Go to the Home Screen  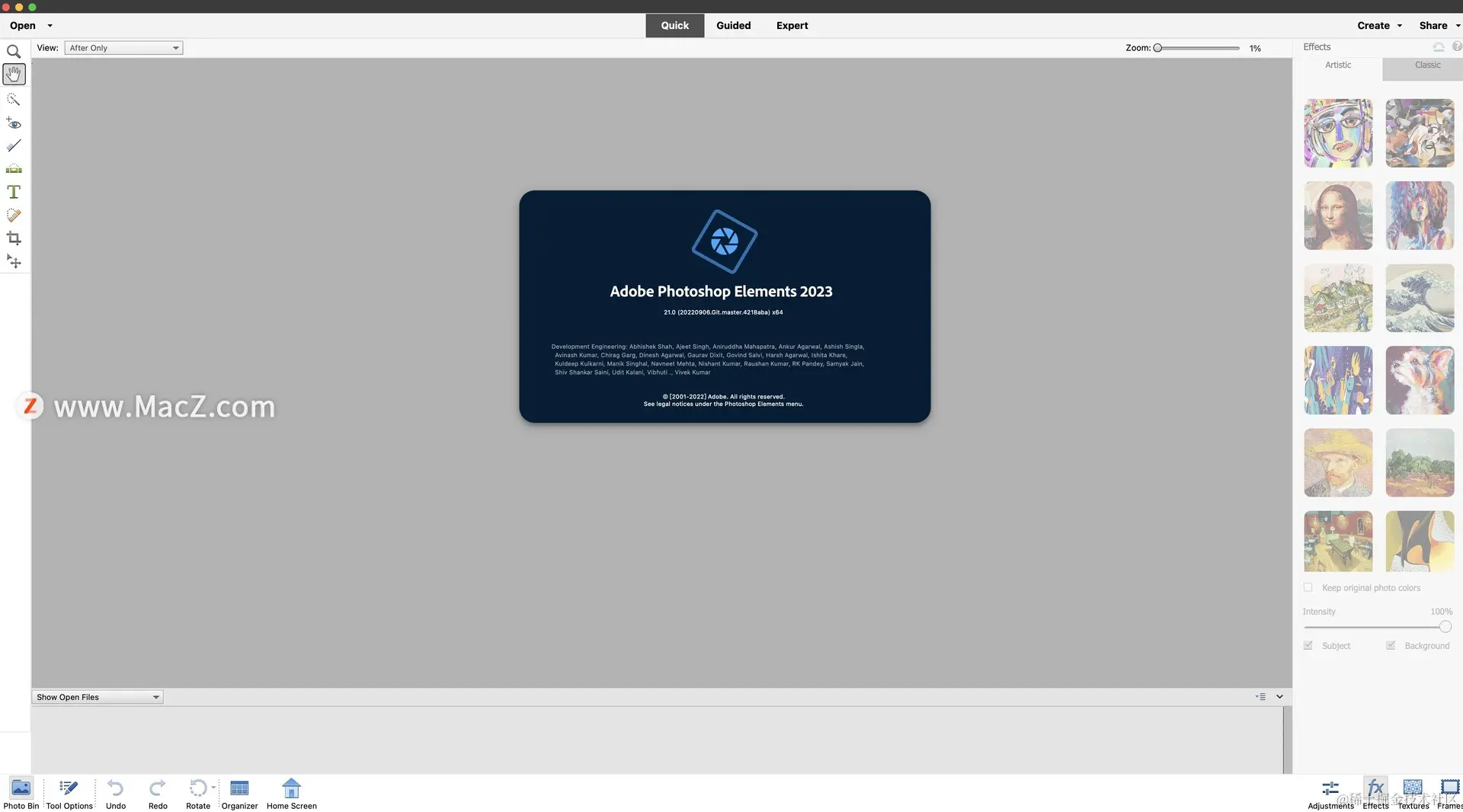coord(292,794)
